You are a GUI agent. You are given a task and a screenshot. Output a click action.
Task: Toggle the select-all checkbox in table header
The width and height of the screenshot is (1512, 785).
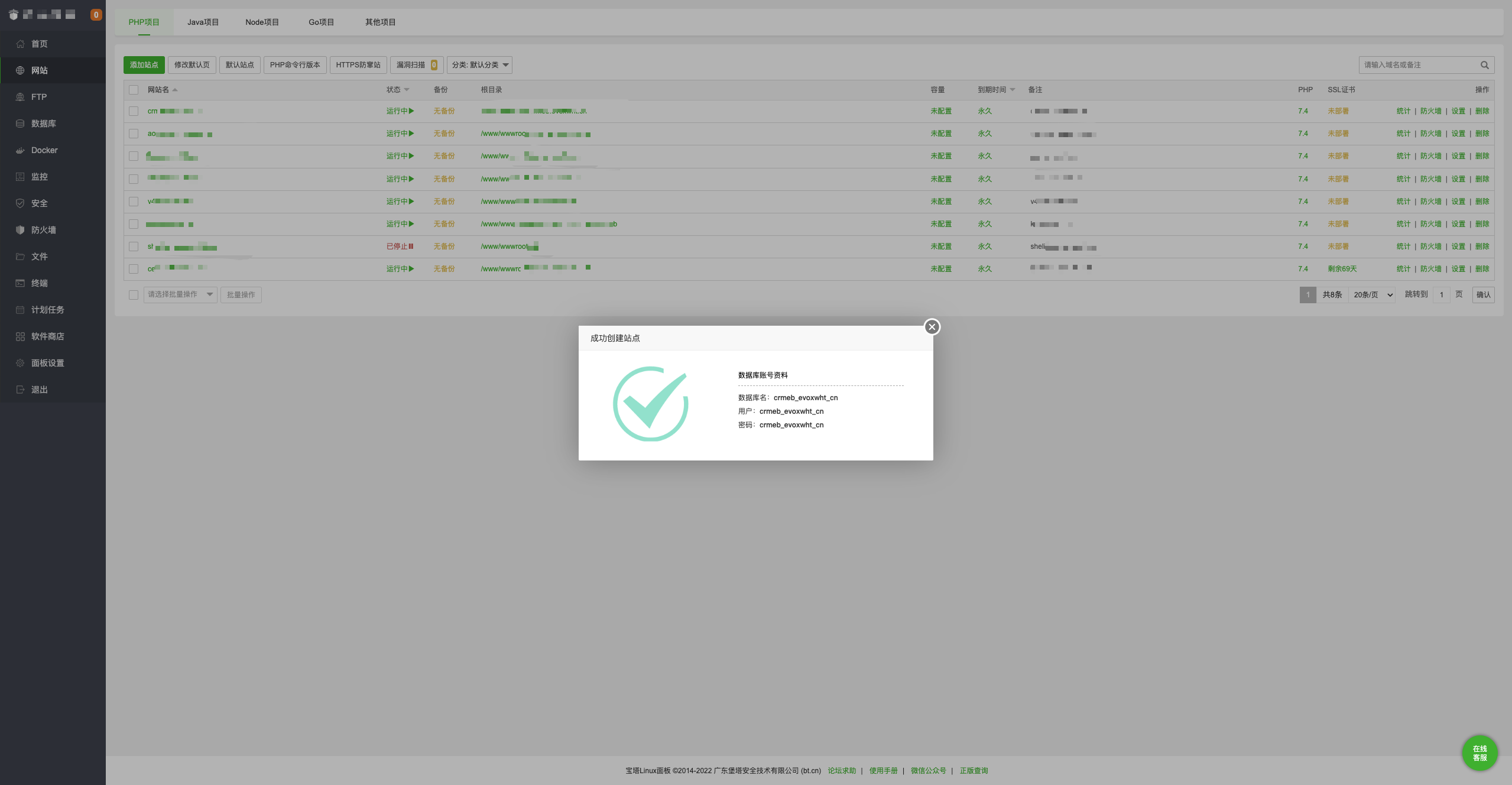(134, 90)
